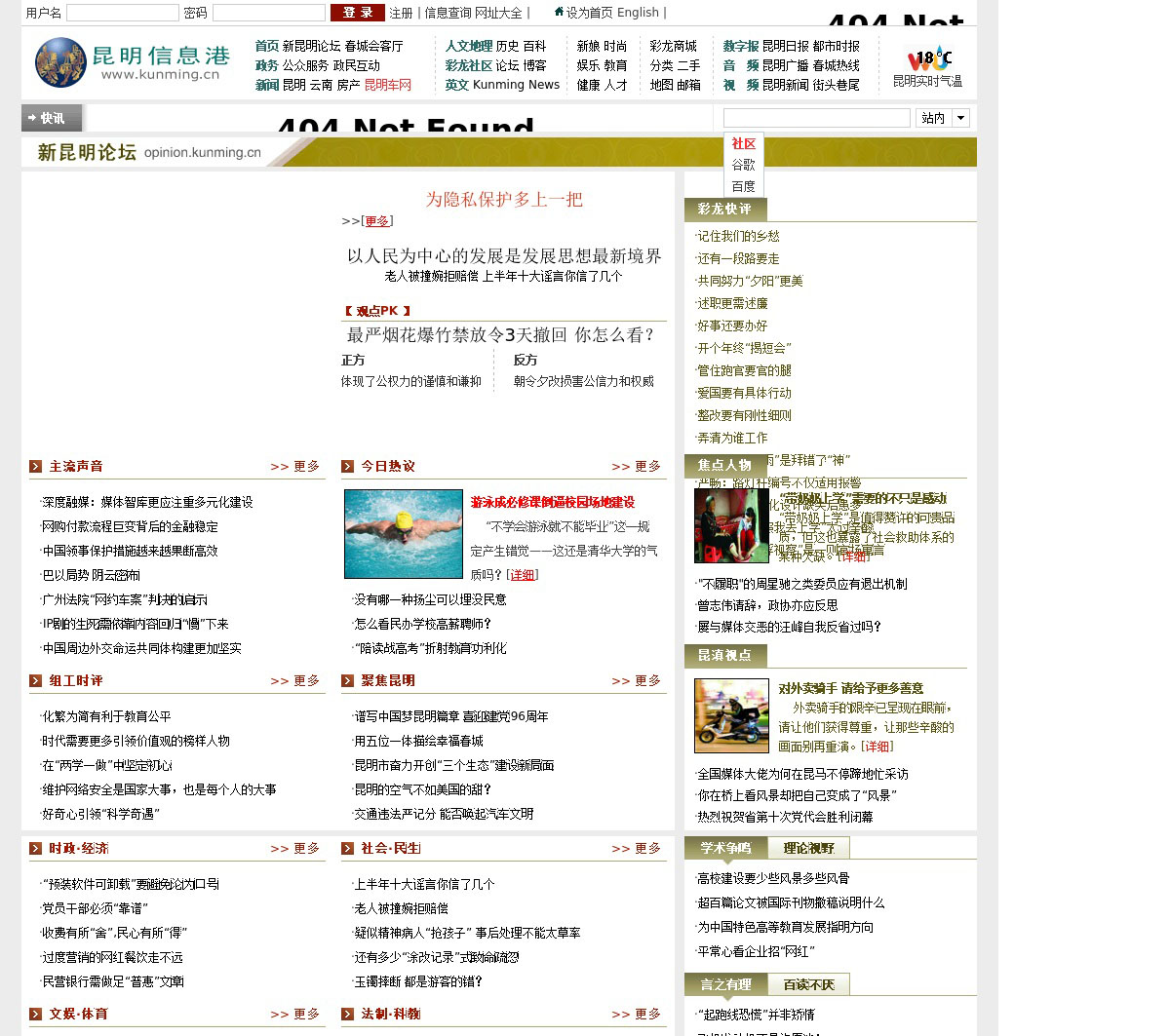Select 百度 in the search scope list
The width and height of the screenshot is (1170, 1036).
743,186
